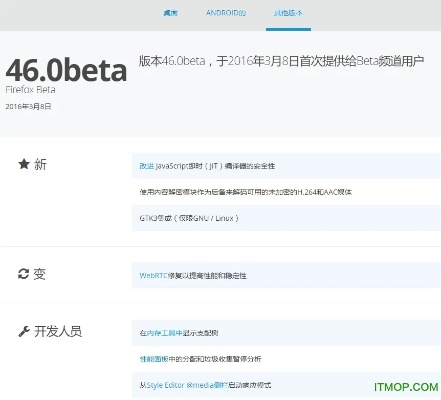Click the refresh arrows icon beside 变

(23, 274)
